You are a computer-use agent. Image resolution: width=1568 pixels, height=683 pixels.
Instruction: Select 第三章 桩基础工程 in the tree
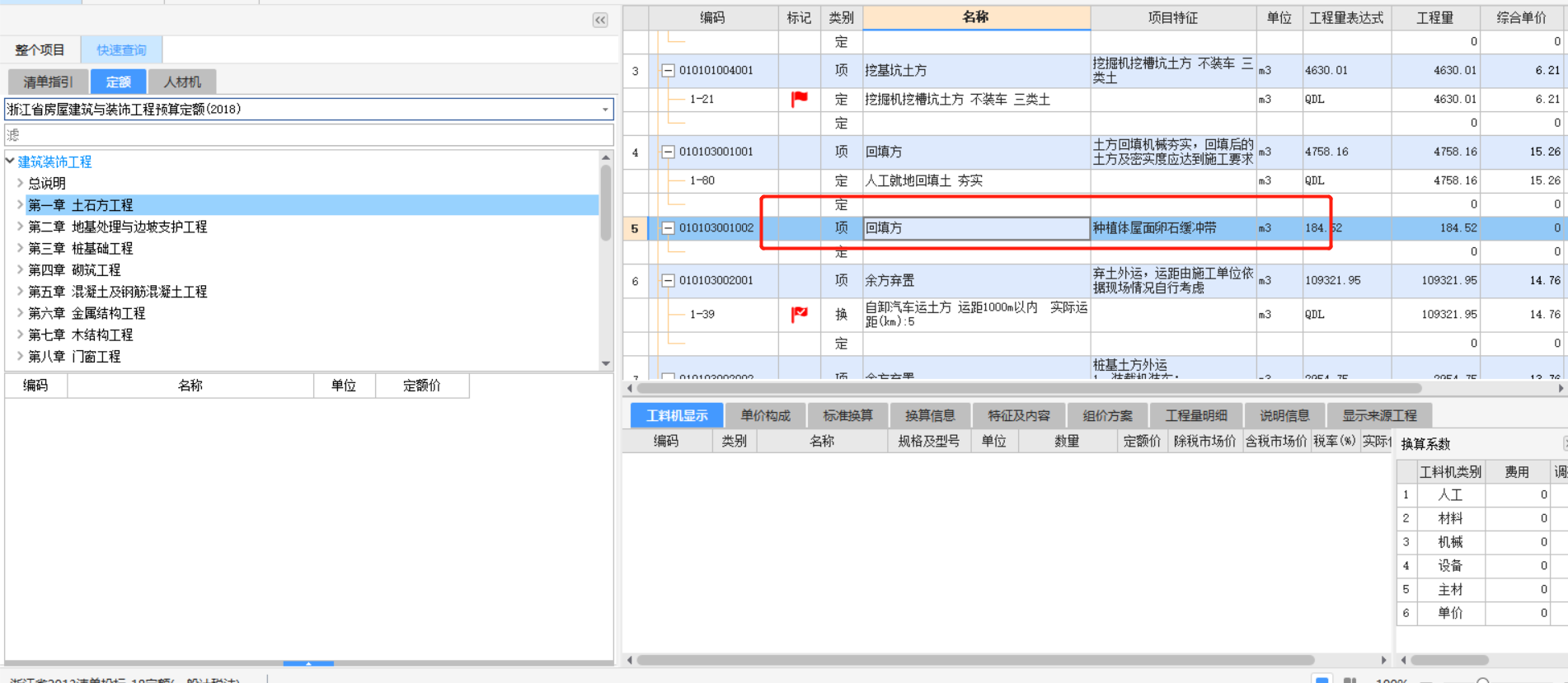pos(80,248)
